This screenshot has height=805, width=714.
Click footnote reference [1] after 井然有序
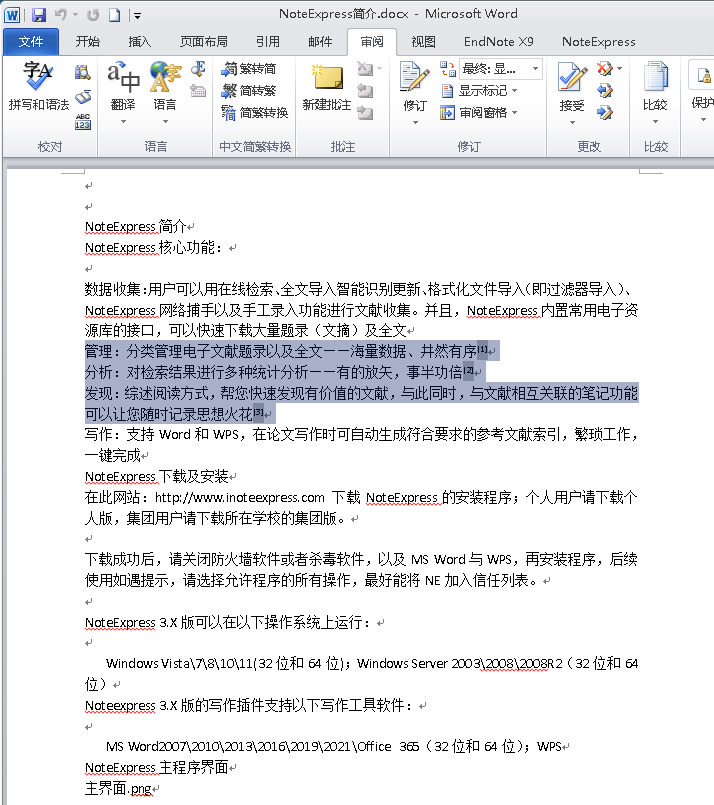[482, 349]
